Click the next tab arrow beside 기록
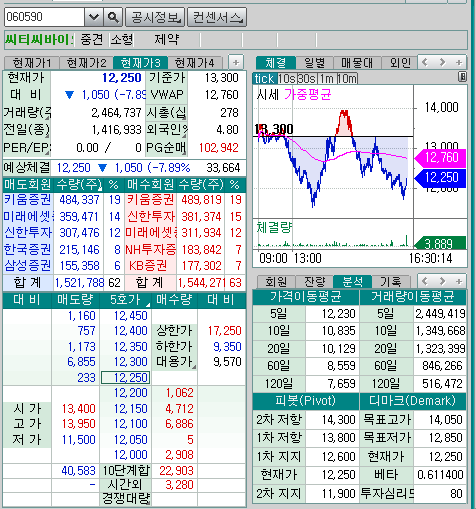The height and width of the screenshot is (509, 476). coord(442,281)
